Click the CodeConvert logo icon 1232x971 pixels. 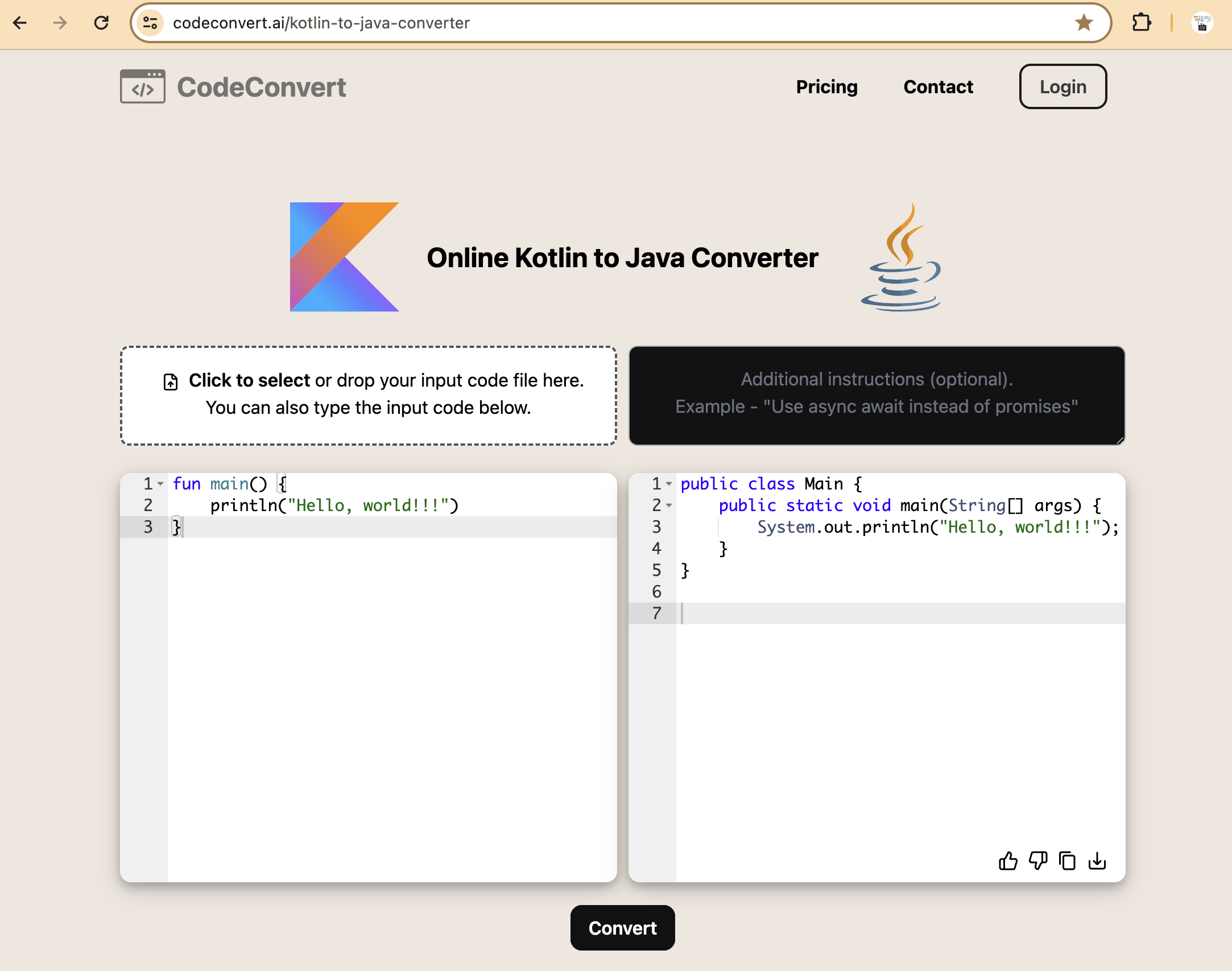pos(142,86)
